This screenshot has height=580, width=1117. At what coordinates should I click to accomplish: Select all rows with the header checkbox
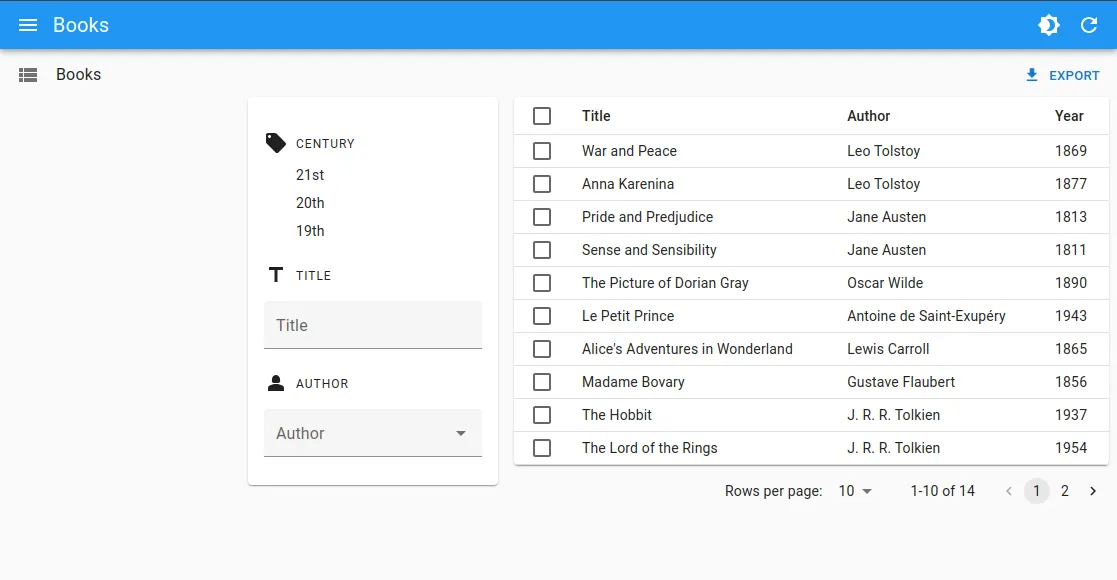pyautogui.click(x=542, y=115)
